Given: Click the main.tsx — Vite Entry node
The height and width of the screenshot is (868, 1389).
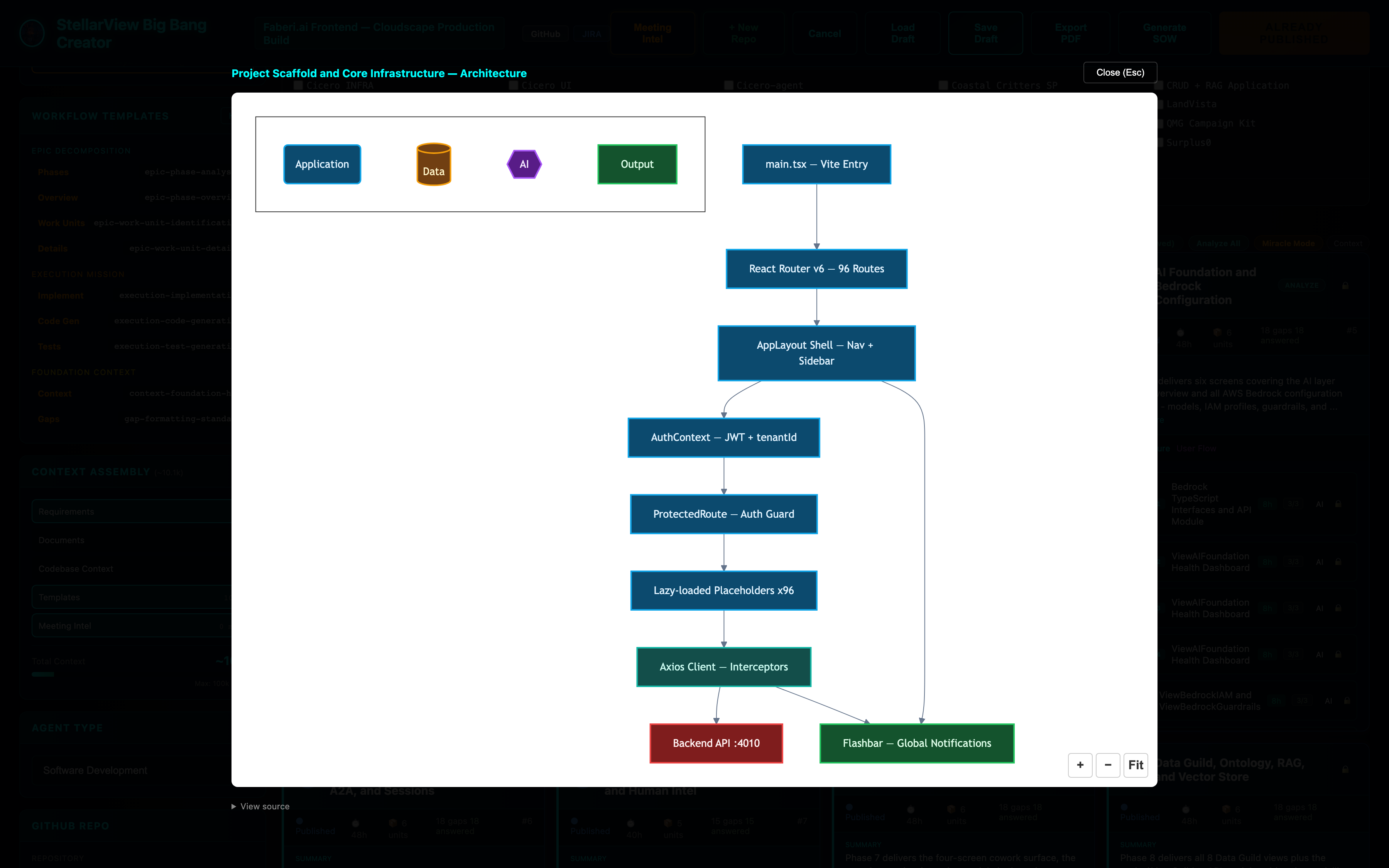Looking at the screenshot, I should click(x=816, y=164).
